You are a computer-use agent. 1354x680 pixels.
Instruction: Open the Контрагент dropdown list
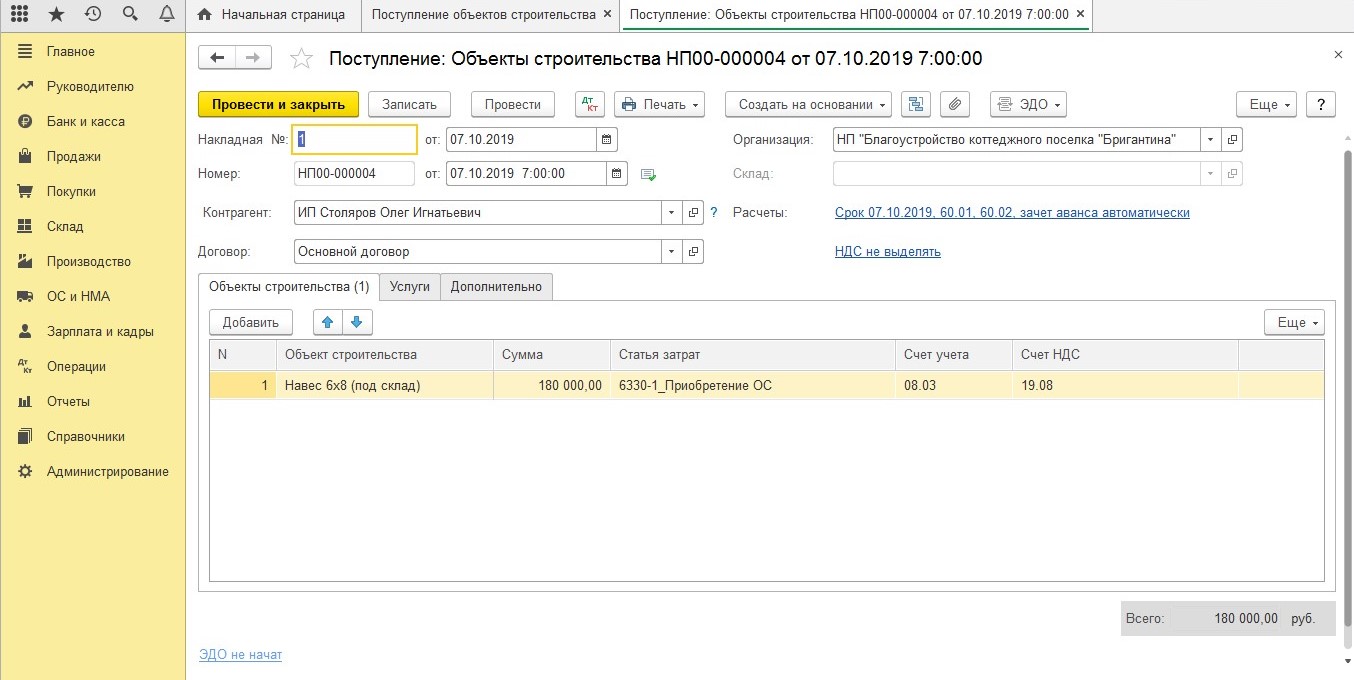[x=671, y=213]
